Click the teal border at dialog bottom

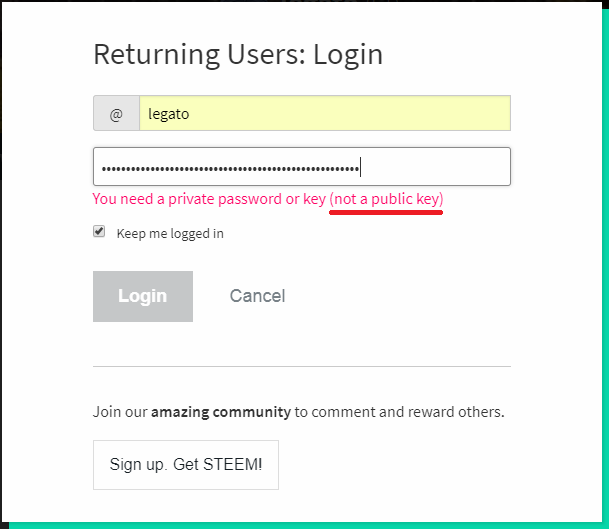[304, 524]
